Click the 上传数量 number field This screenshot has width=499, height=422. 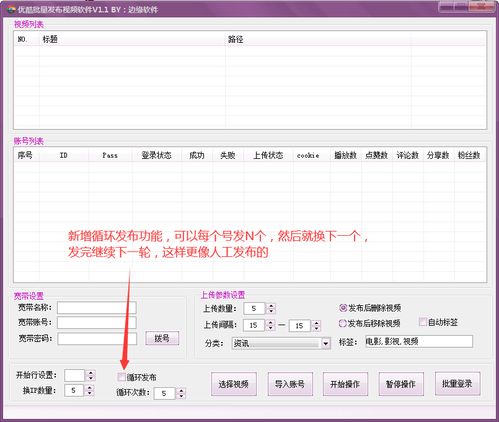tap(255, 308)
